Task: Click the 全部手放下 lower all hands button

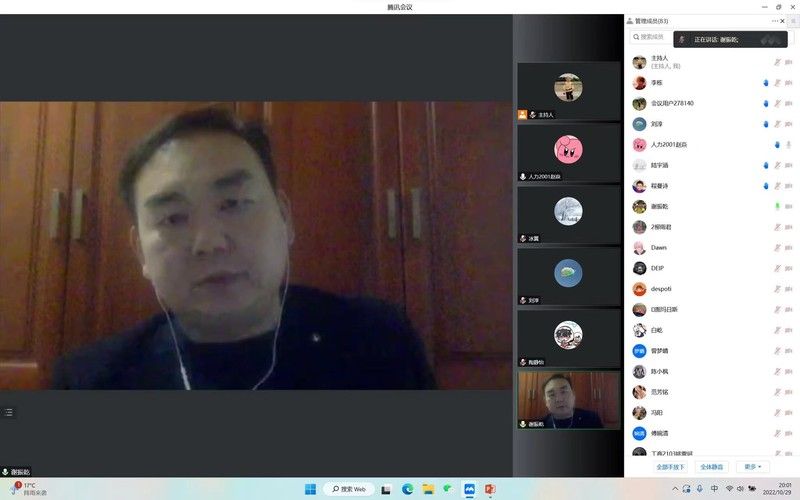Action: click(x=670, y=466)
